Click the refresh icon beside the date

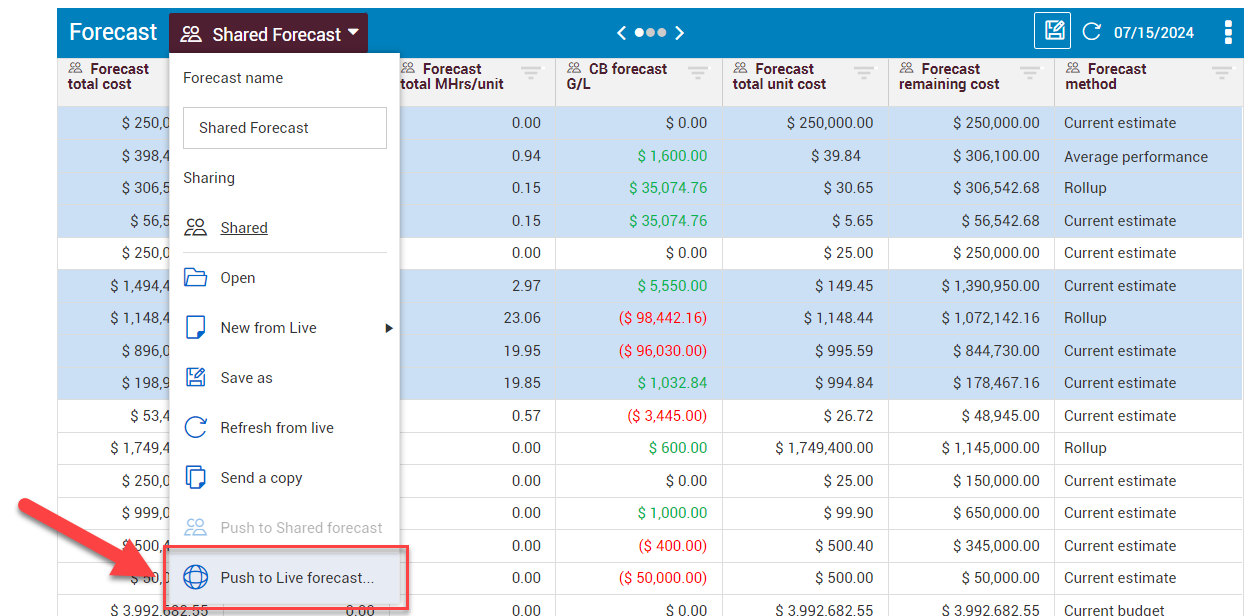click(x=1091, y=31)
